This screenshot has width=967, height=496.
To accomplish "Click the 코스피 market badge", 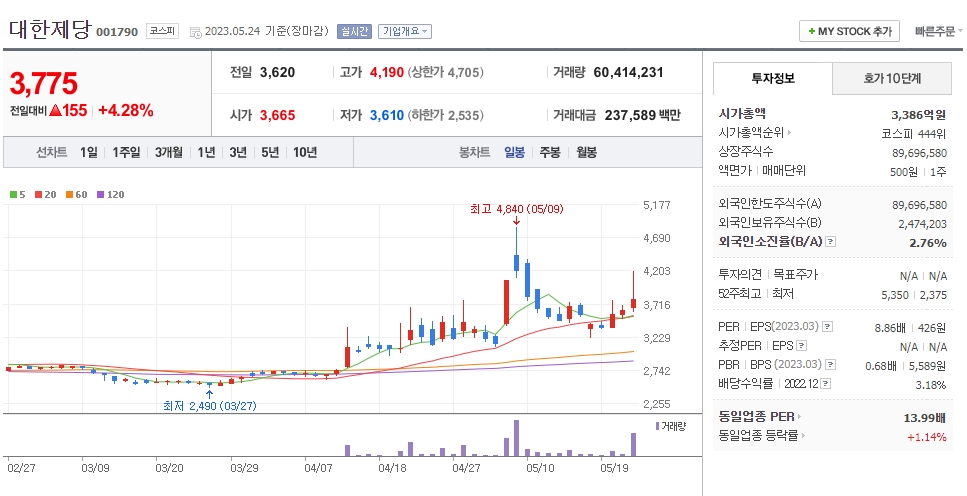I will tap(162, 31).
